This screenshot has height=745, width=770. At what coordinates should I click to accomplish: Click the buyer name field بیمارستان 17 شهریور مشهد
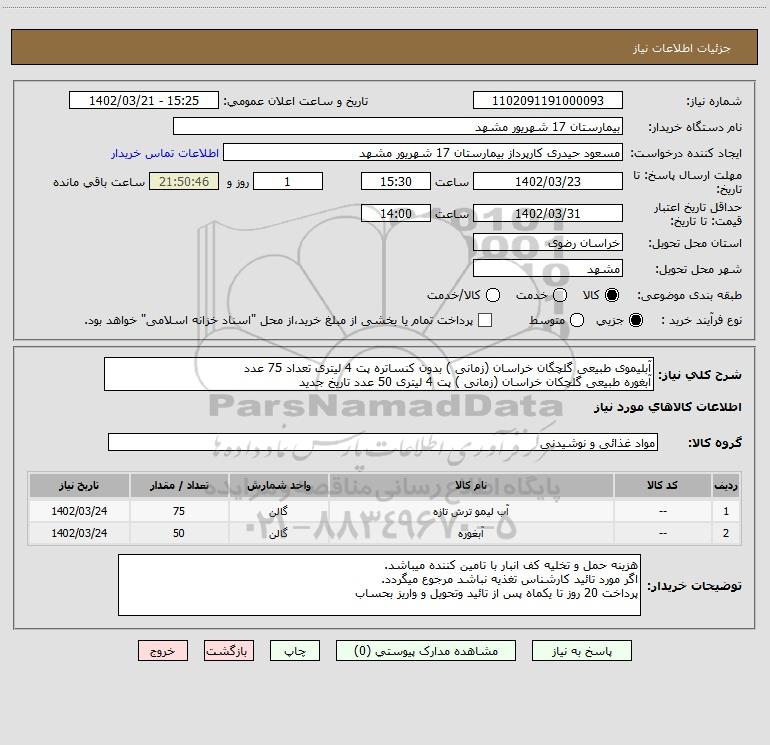click(398, 127)
